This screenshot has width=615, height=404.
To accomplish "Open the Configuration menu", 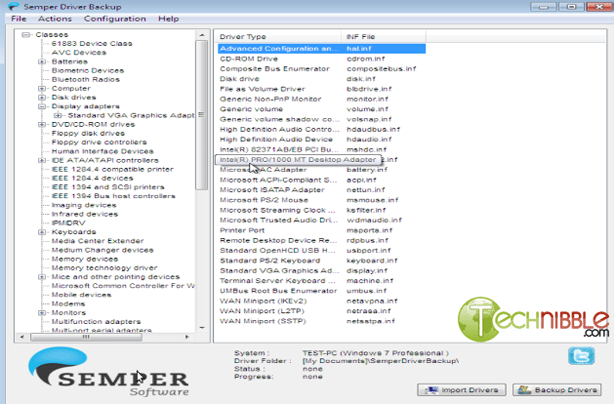I will click(115, 19).
